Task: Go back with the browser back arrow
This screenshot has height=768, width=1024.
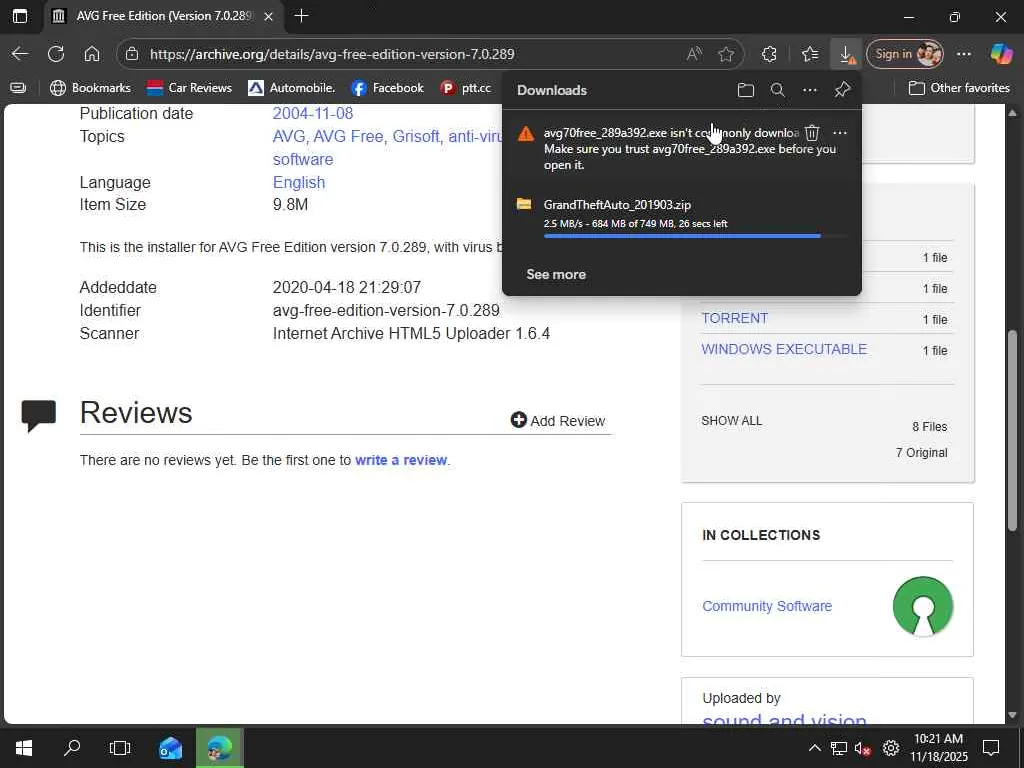Action: pos(20,54)
